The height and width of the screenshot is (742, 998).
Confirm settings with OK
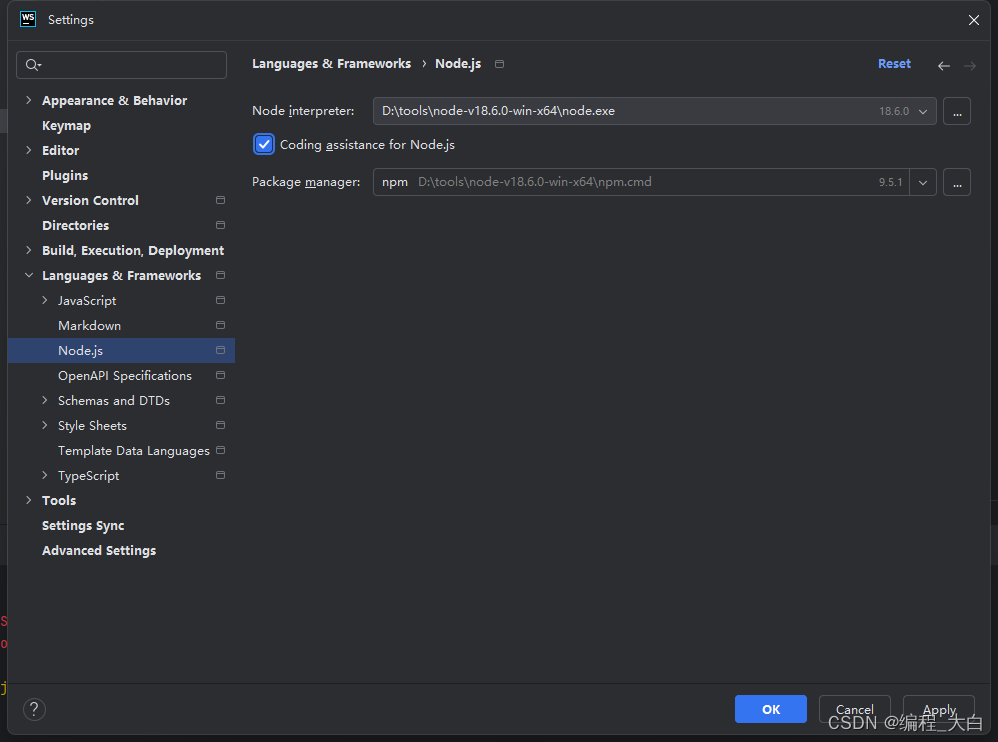770,709
